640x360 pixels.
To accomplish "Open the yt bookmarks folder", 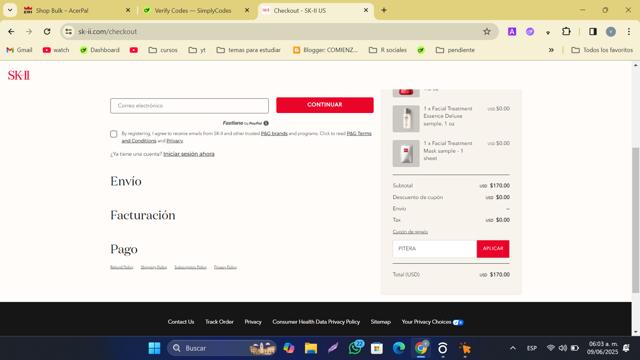I will (197, 50).
